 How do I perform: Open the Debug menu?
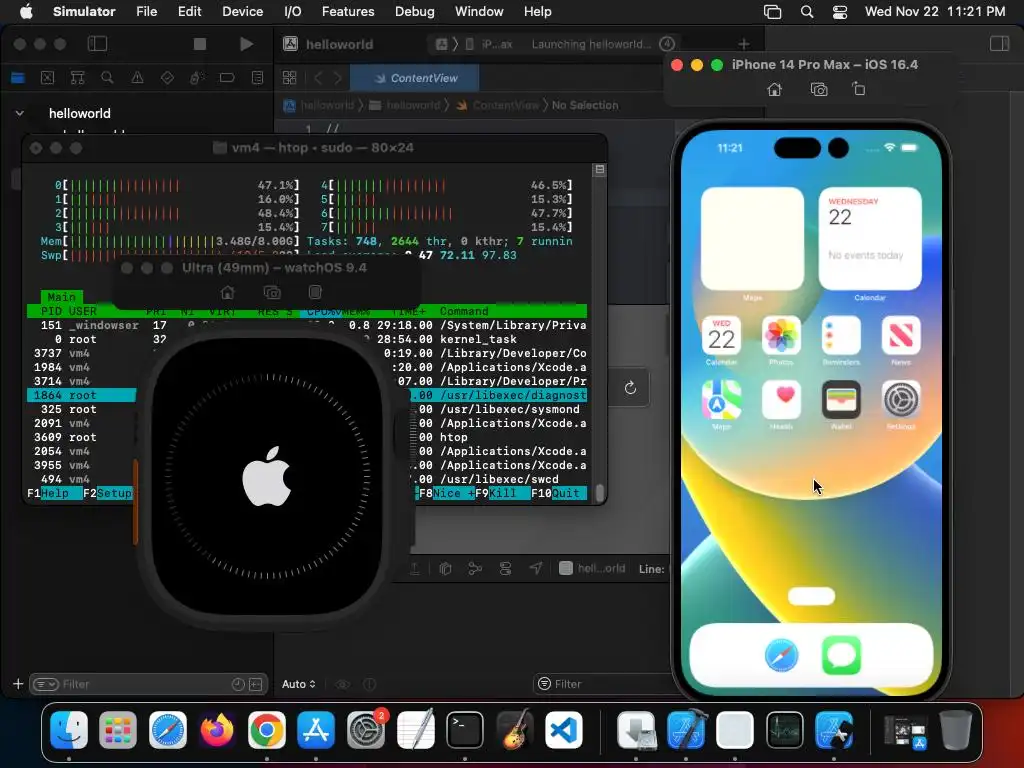tap(415, 11)
